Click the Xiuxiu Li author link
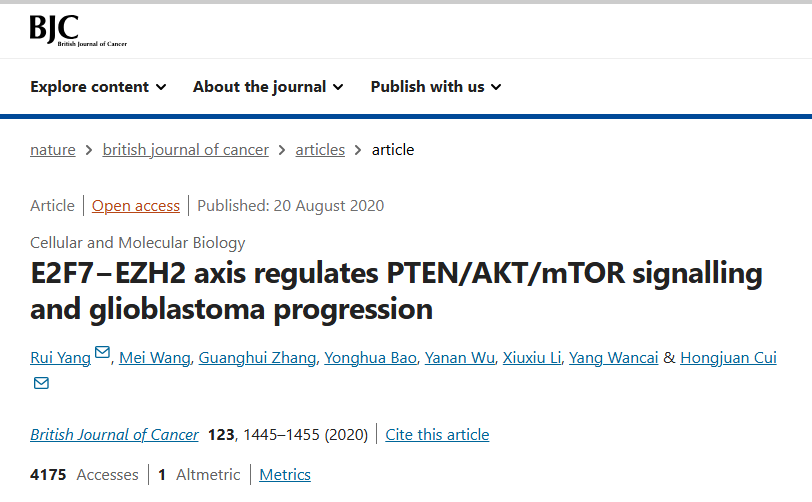Image resolution: width=812 pixels, height=502 pixels. click(x=532, y=357)
